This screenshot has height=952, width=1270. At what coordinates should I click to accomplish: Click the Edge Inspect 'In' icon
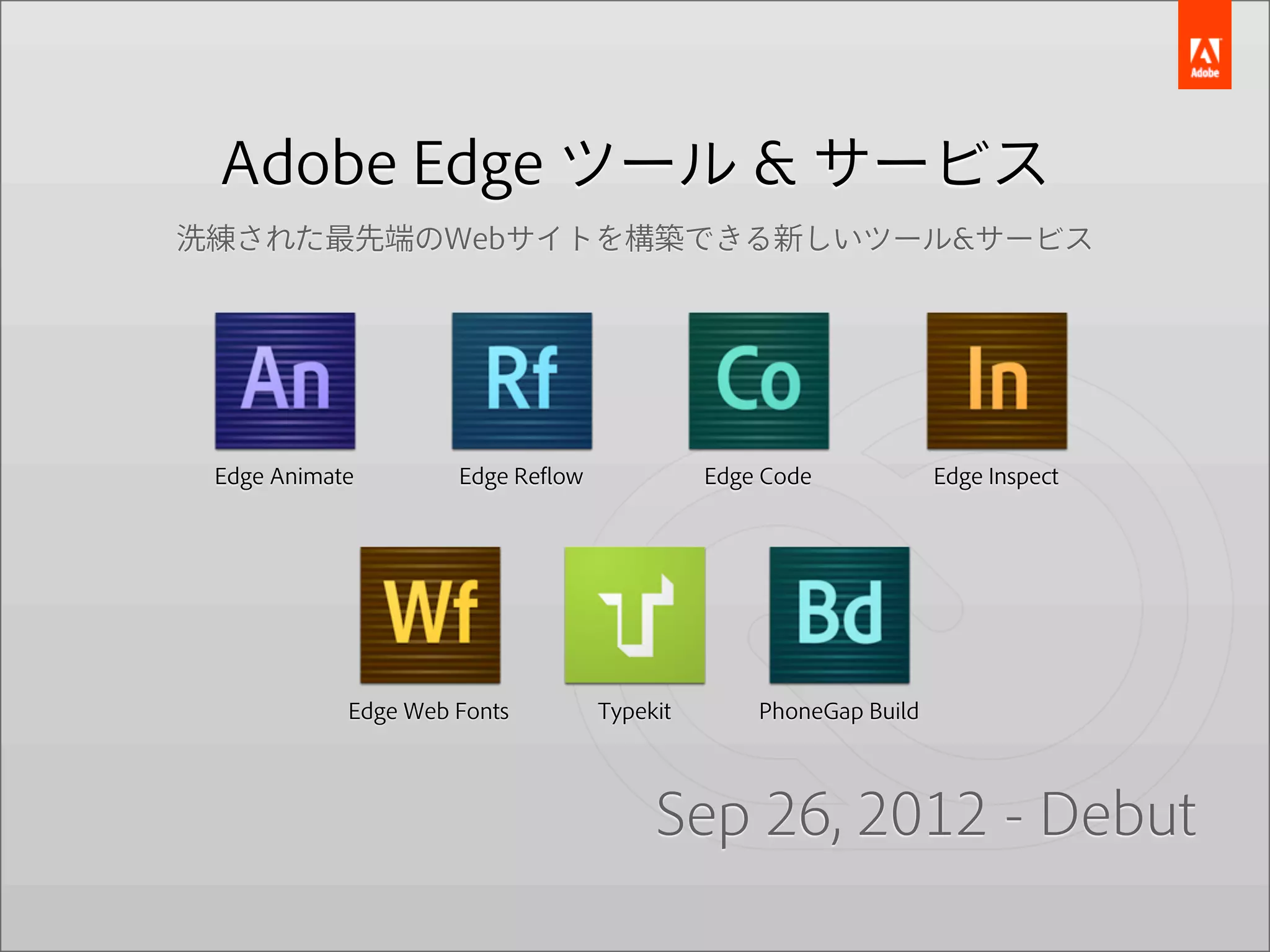(997, 381)
